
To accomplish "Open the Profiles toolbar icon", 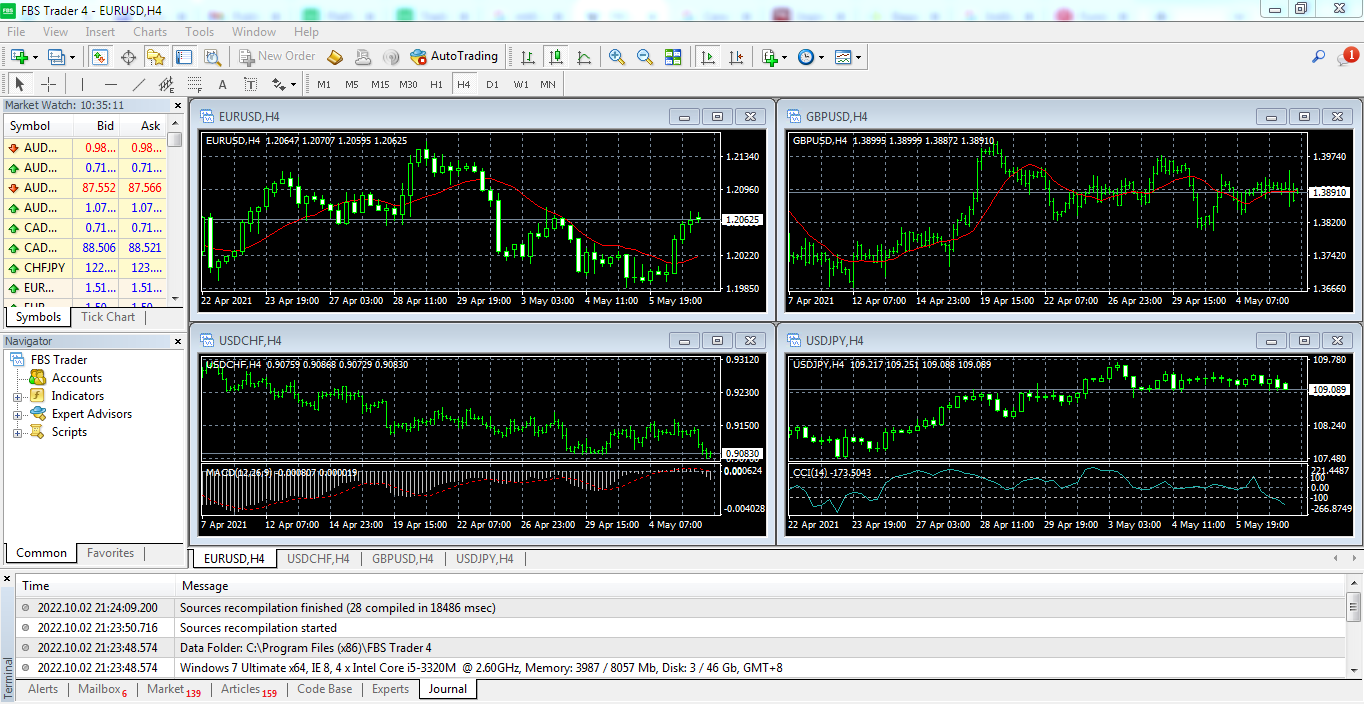I will 57,57.
